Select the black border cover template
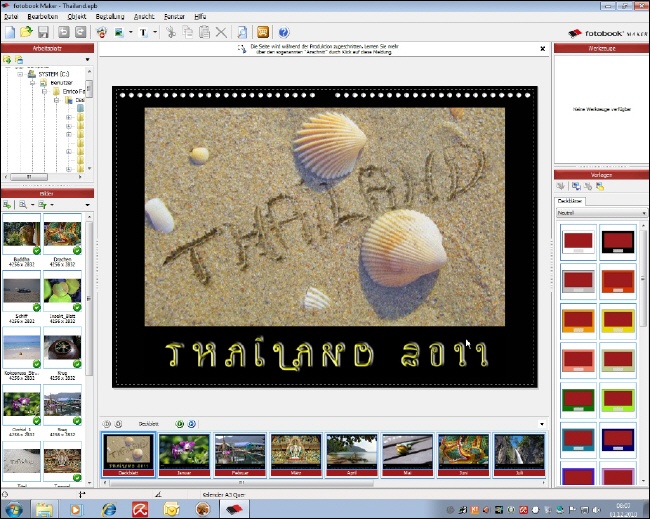The height and width of the screenshot is (519, 650). click(x=618, y=242)
